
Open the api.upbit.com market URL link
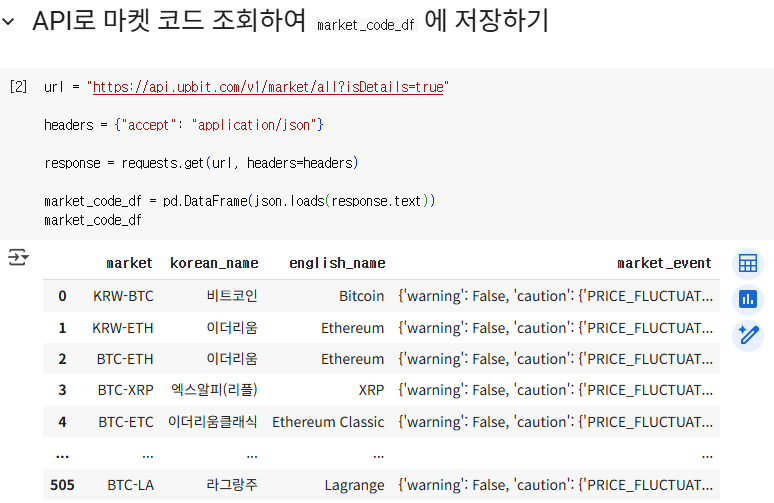[x=268, y=87]
